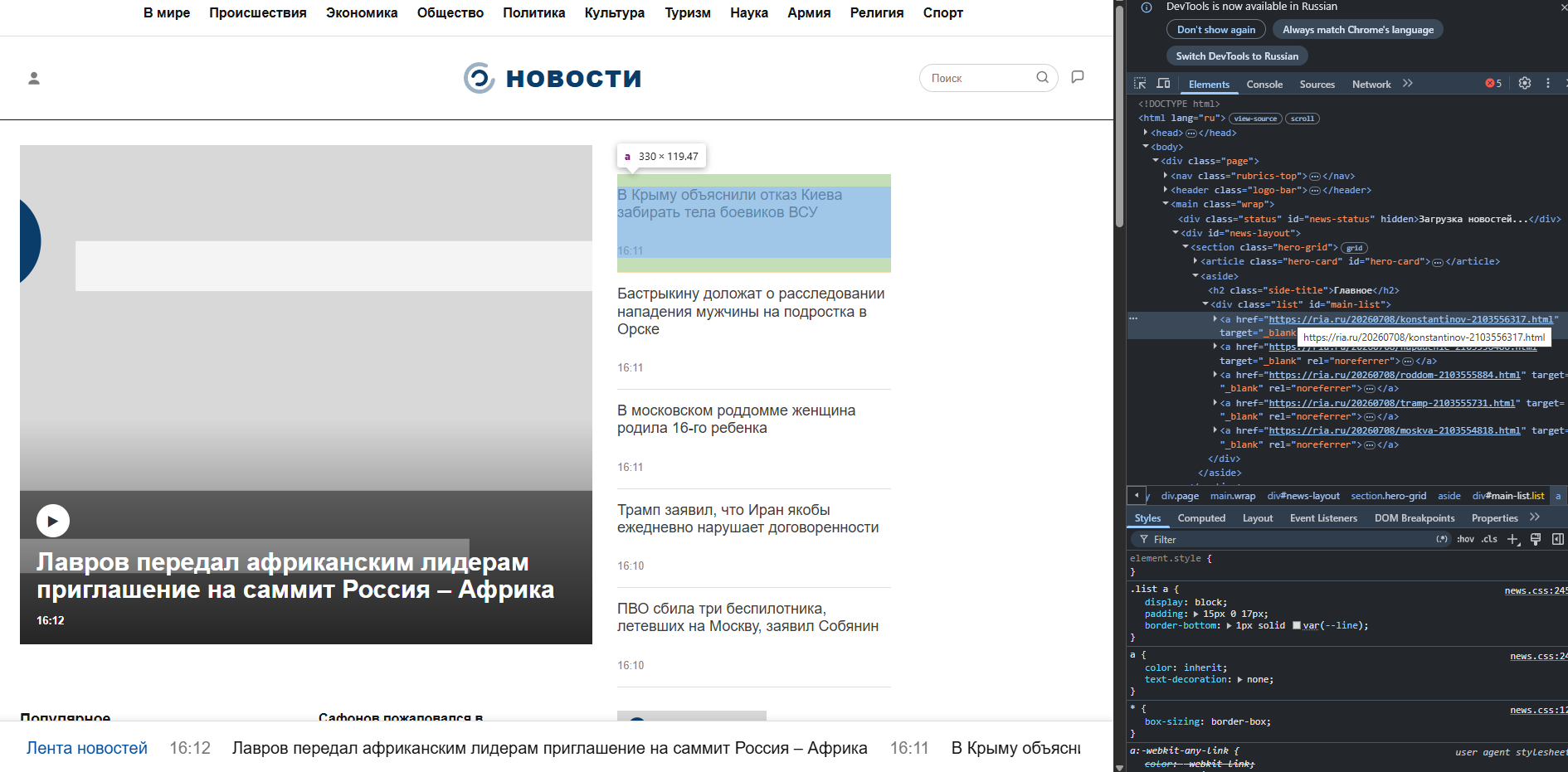Expand the article hero-card node

click(x=1195, y=261)
